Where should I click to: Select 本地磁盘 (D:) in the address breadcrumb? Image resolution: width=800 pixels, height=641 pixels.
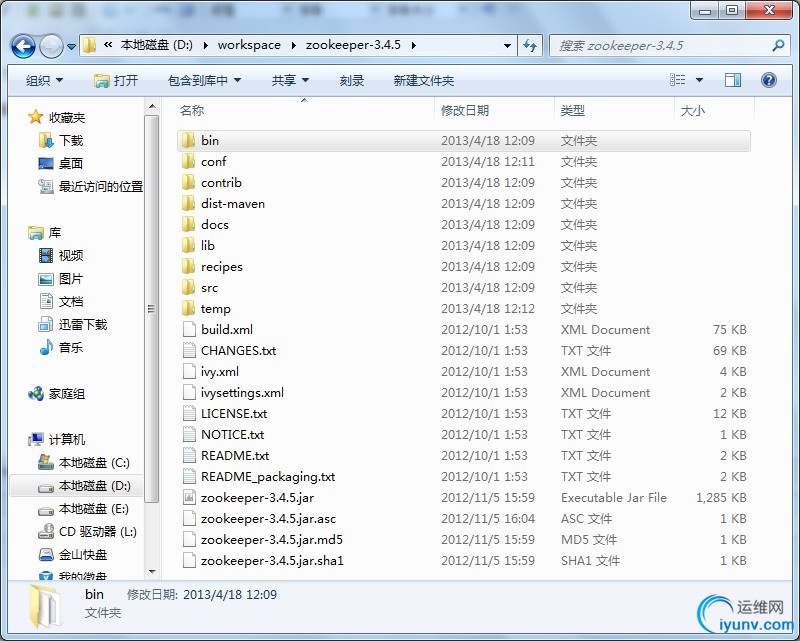[x=157, y=45]
